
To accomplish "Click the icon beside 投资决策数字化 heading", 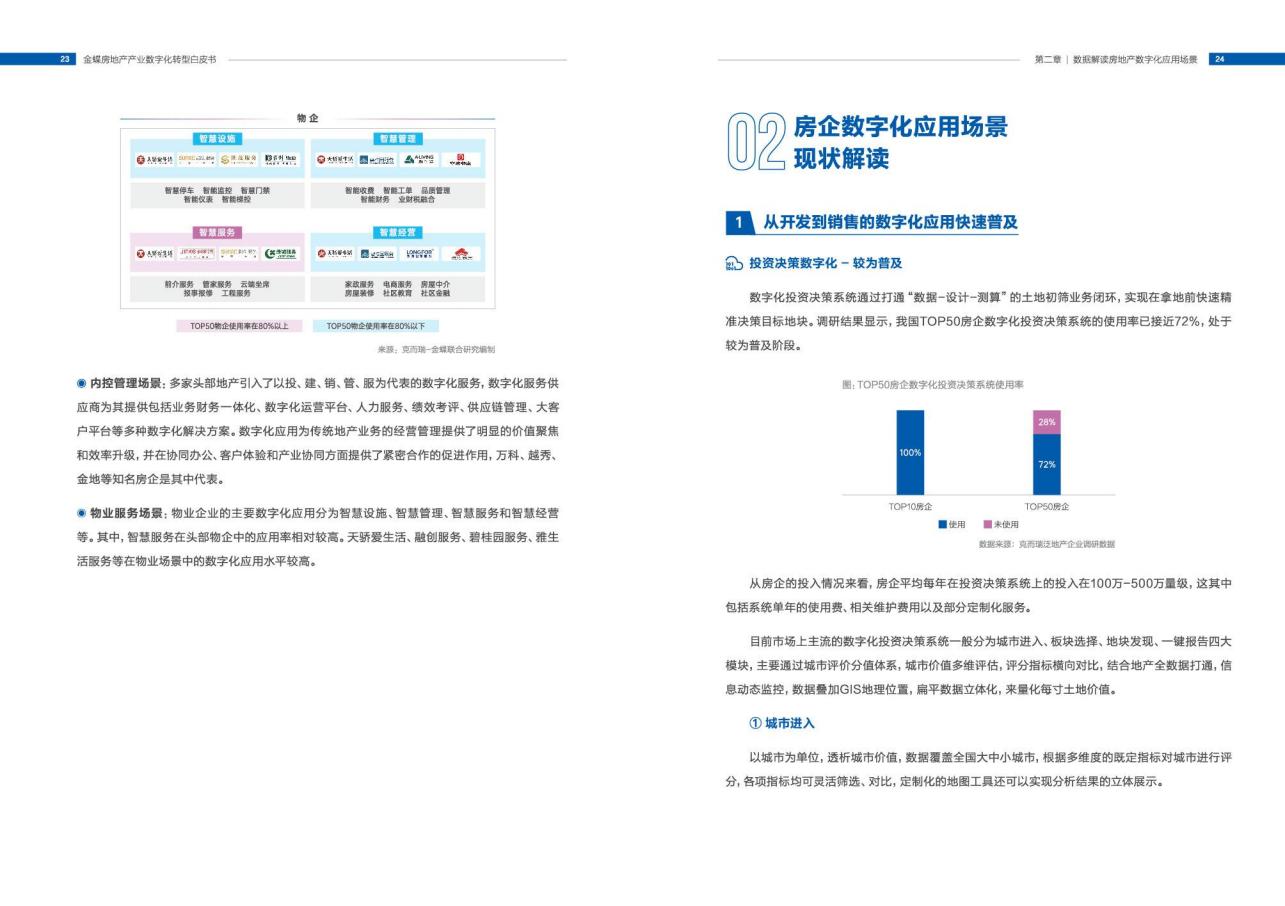I will (x=734, y=264).
